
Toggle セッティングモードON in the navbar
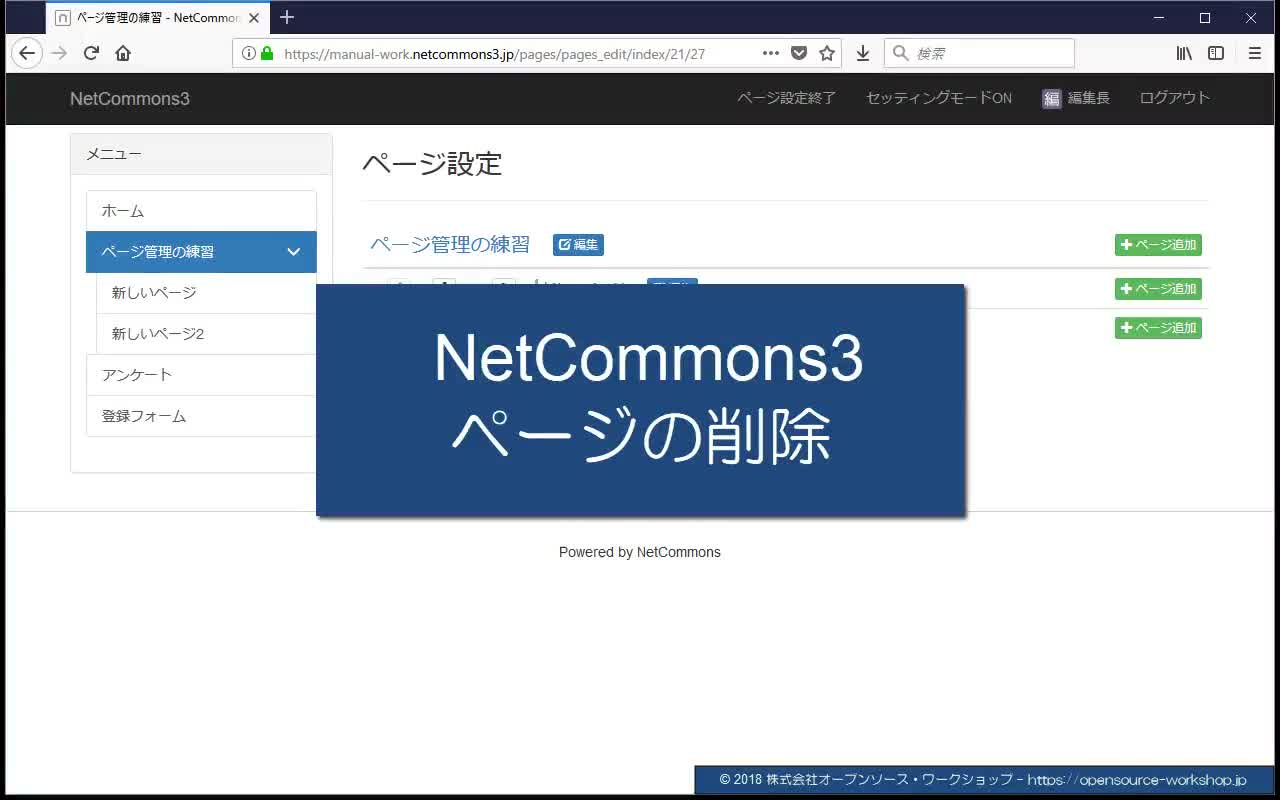(938, 98)
